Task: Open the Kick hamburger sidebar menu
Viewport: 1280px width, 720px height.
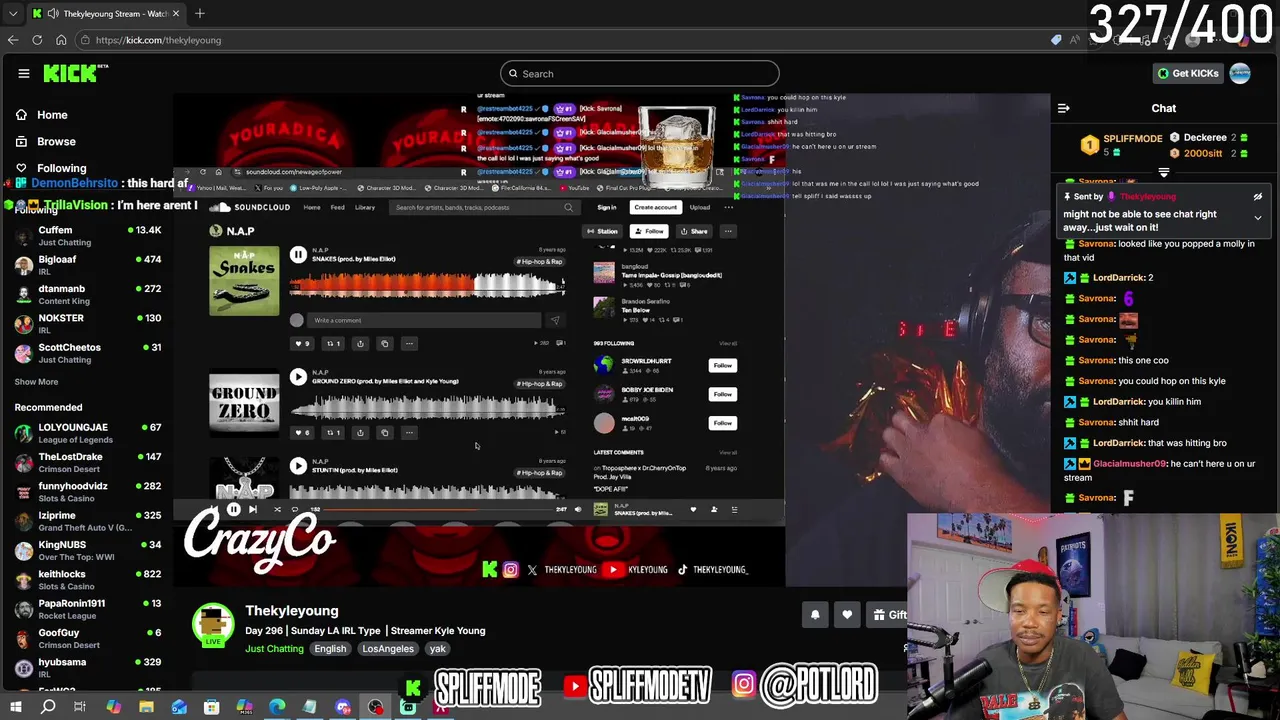Action: point(23,73)
